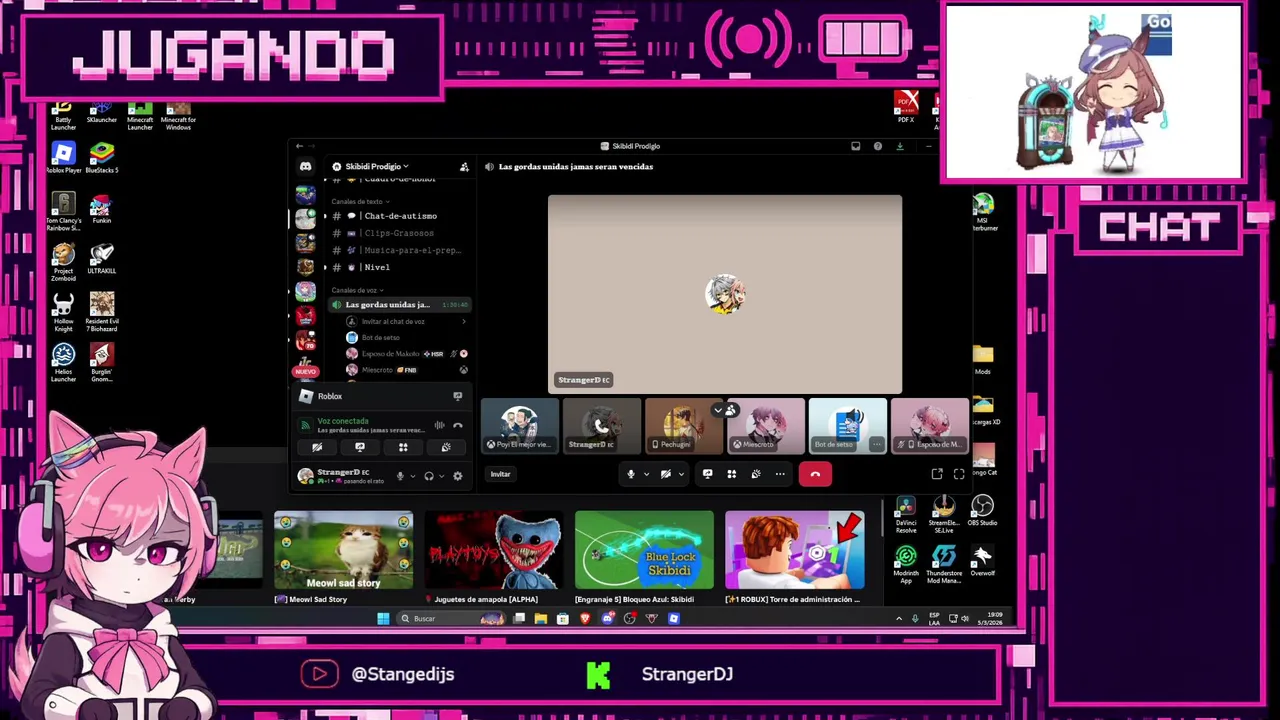The height and width of the screenshot is (720, 1280).
Task: Mute microphone in call control bar
Action: coord(630,474)
